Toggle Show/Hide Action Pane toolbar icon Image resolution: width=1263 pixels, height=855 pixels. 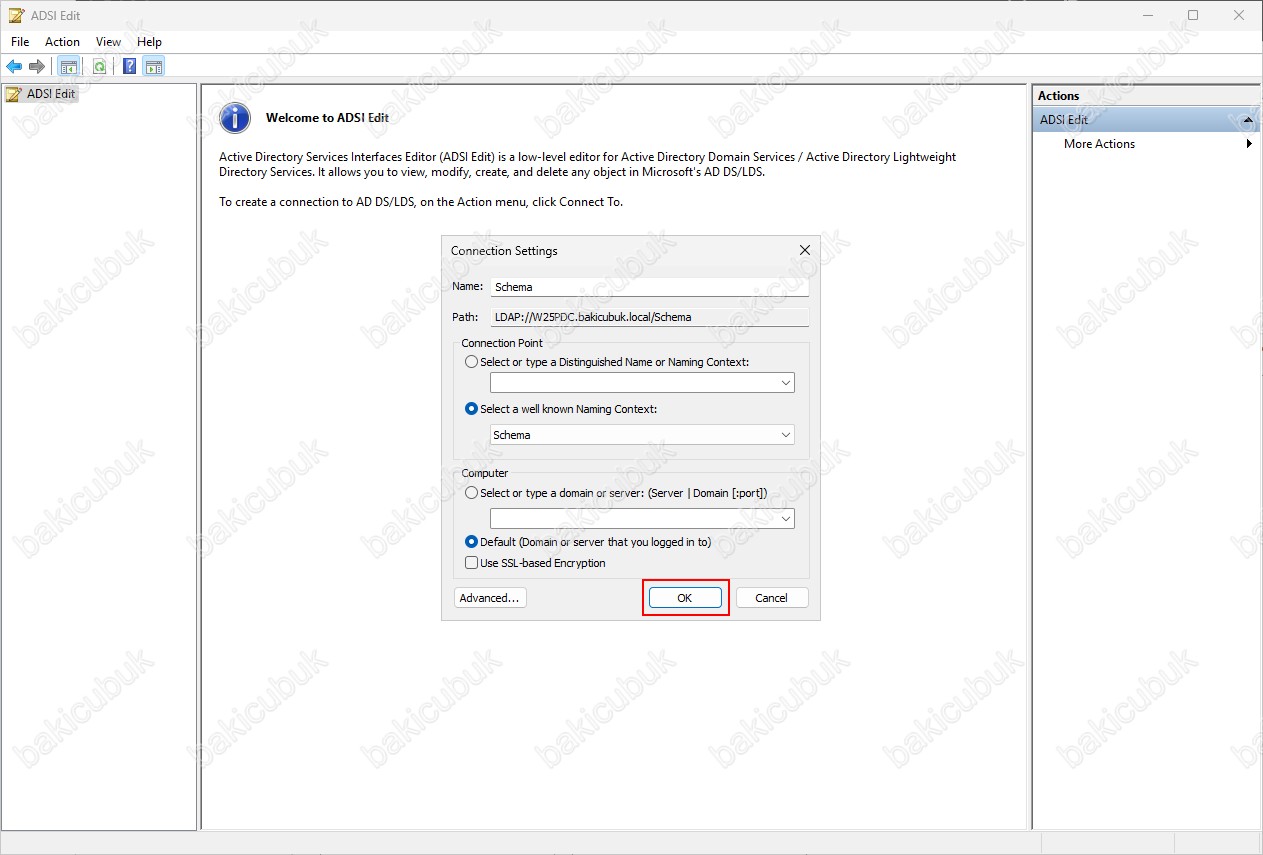[153, 67]
